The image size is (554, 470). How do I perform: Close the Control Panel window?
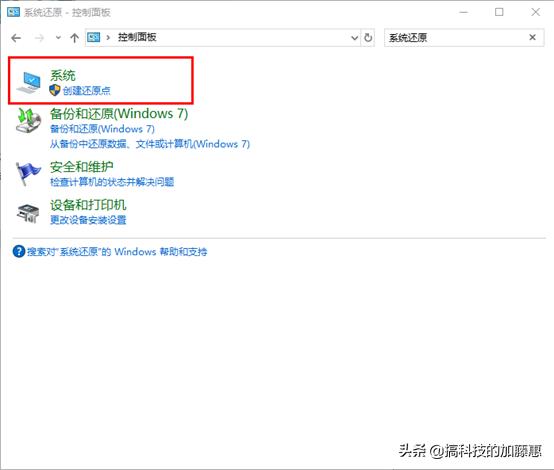click(535, 12)
